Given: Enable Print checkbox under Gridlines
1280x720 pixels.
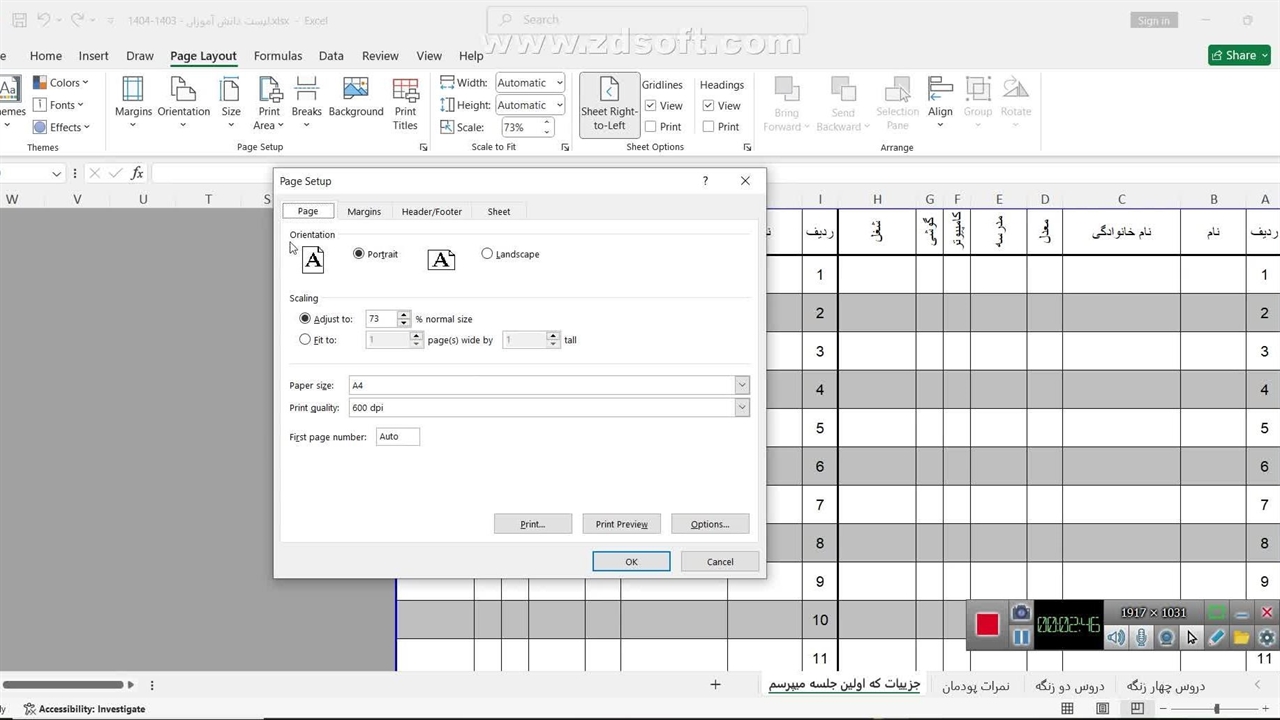Looking at the screenshot, I should pyautogui.click(x=651, y=127).
